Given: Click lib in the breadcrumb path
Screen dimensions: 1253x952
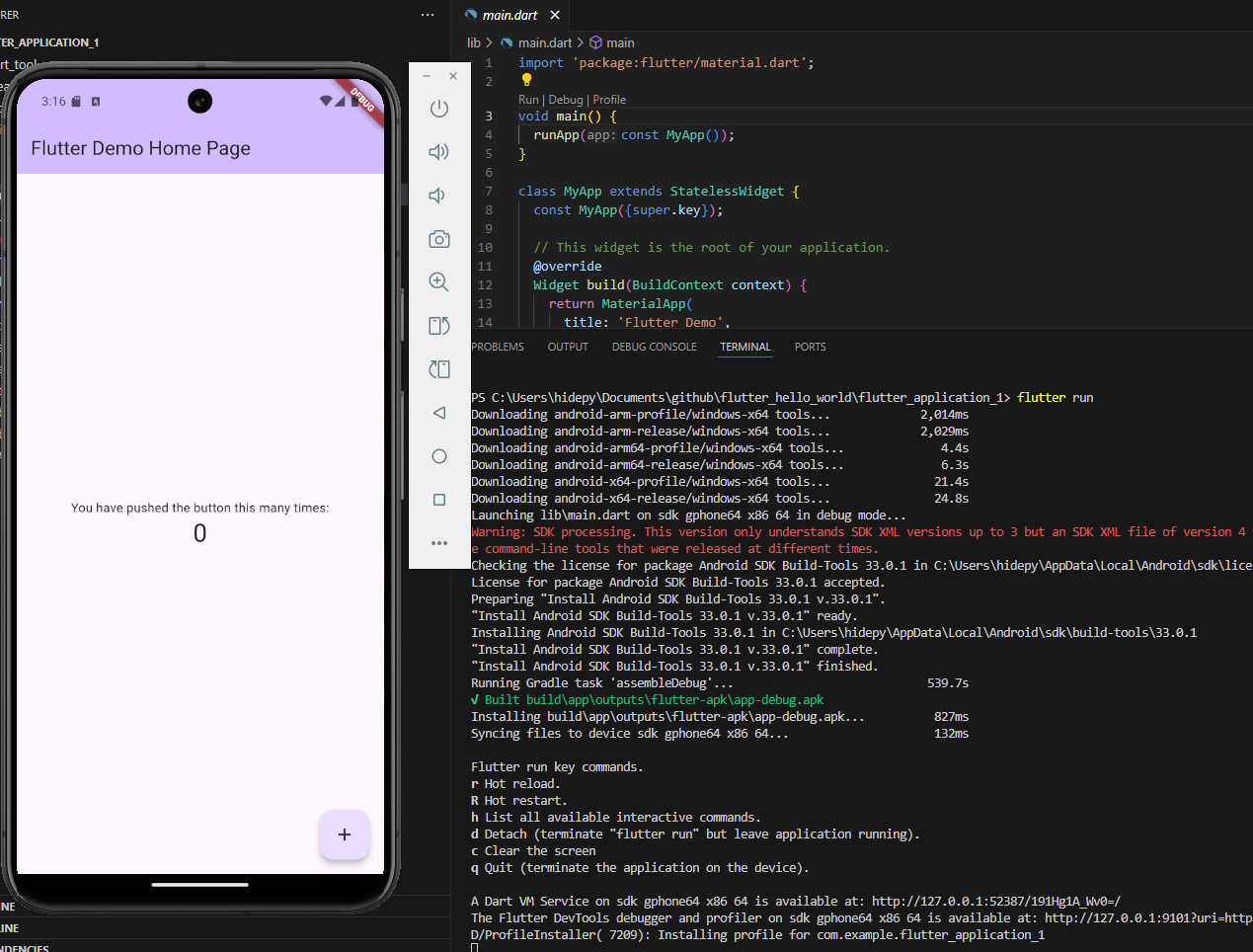Looking at the screenshot, I should click(x=474, y=42).
